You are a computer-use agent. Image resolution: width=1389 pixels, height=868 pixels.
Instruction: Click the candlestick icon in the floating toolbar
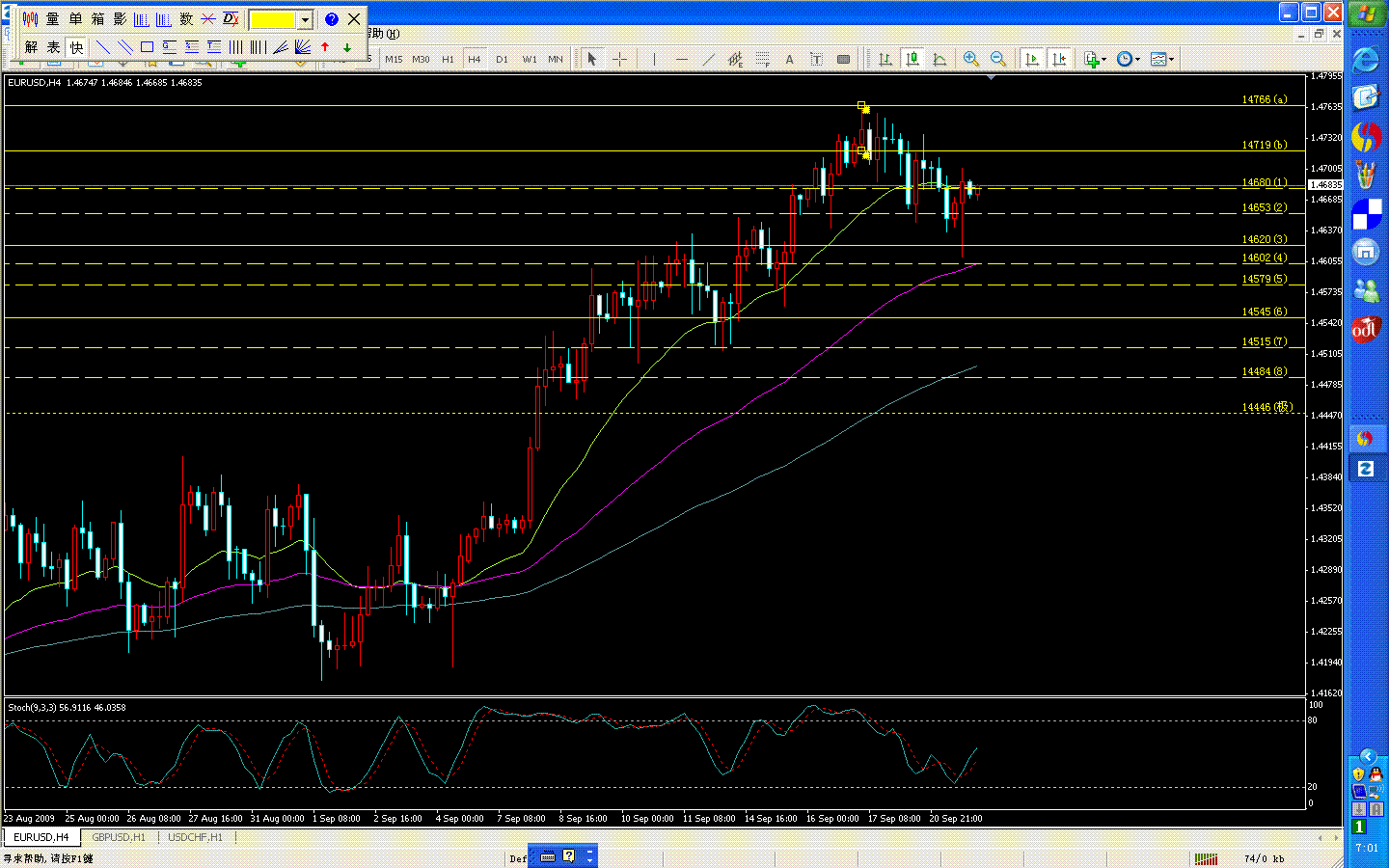[x=30, y=19]
